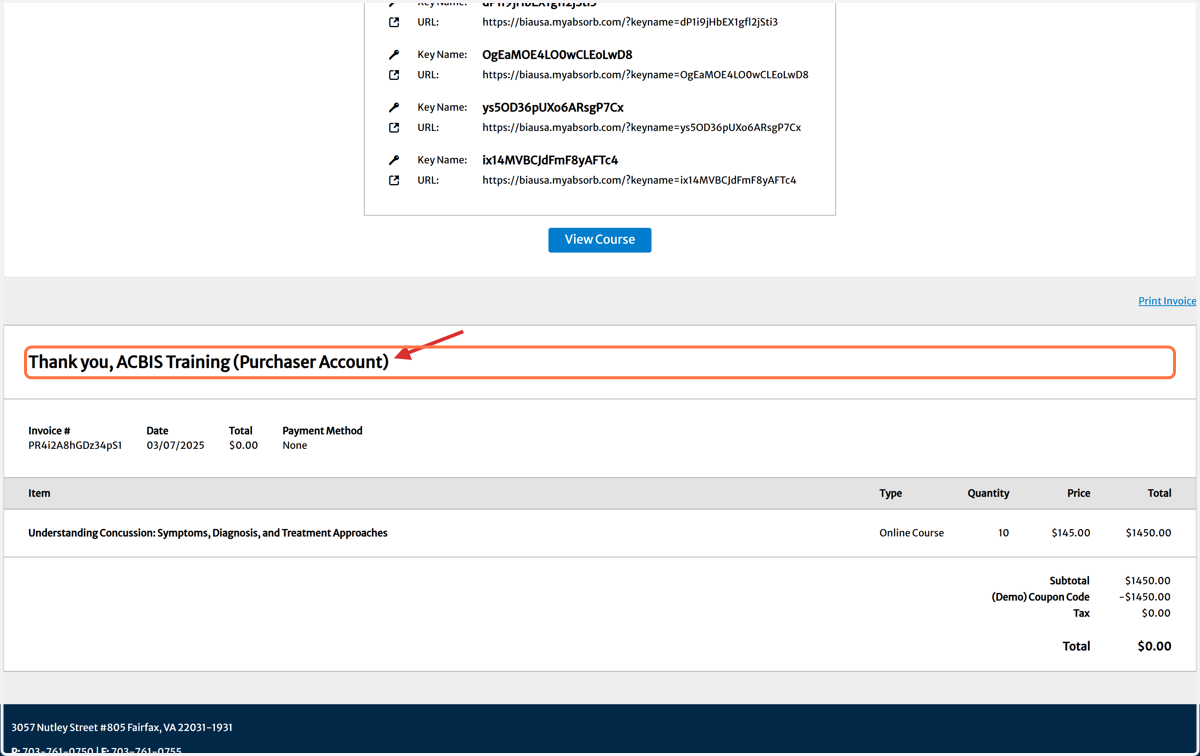This screenshot has width=1200, height=756.
Task: Click the Tax label
Action: pos(1081,613)
